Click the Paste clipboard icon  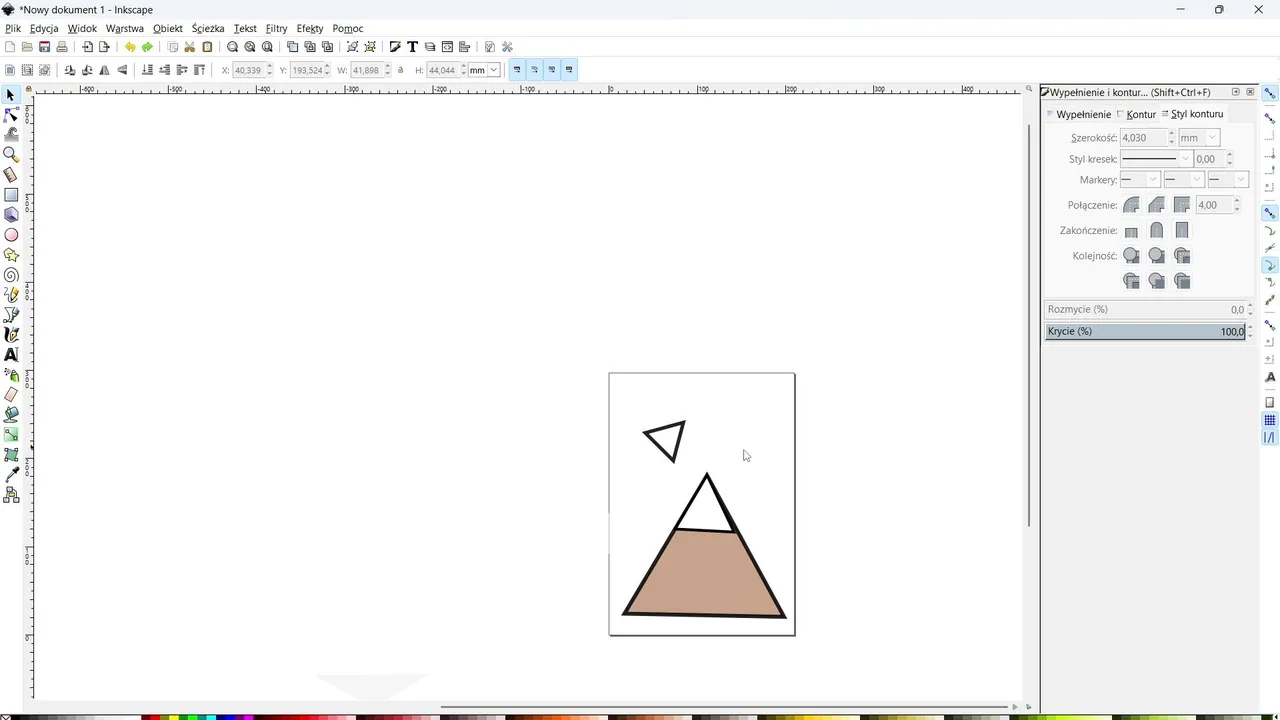[207, 47]
